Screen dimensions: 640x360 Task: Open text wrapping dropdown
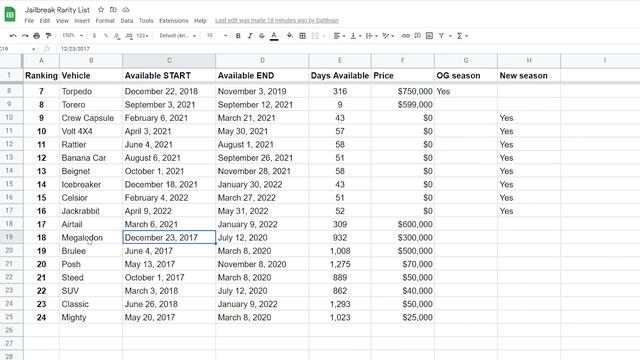[371, 36]
